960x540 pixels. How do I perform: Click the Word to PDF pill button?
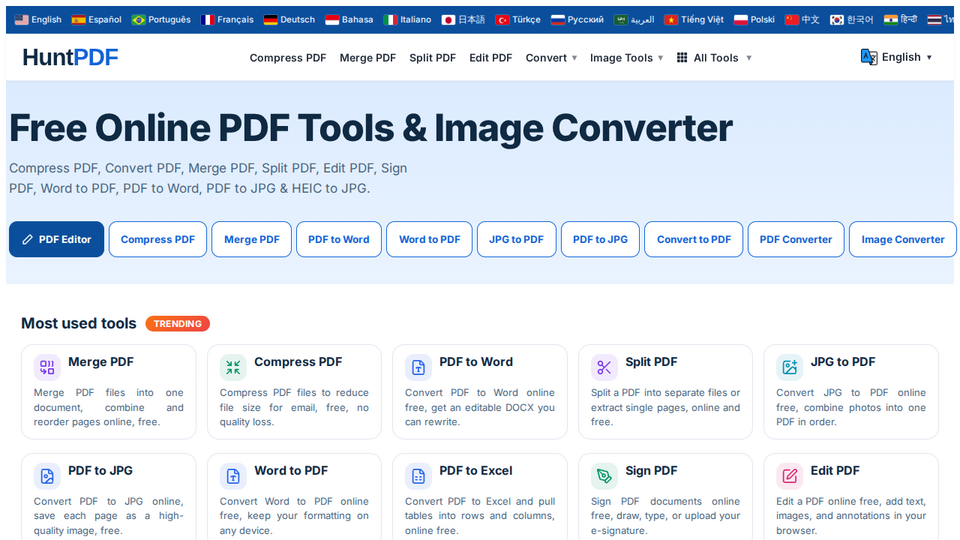pos(429,239)
